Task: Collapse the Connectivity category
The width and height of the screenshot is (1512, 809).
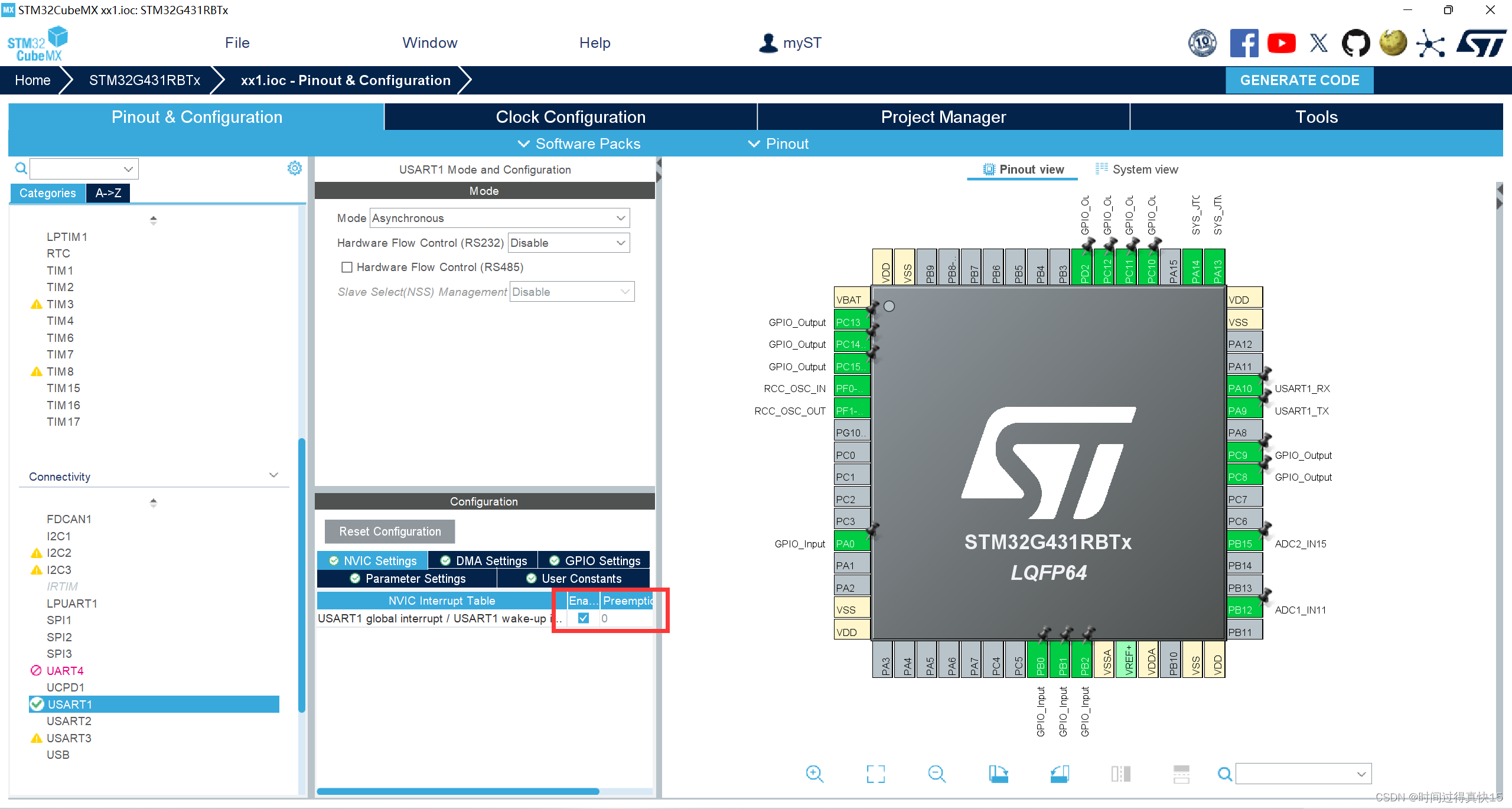Action: coord(273,475)
